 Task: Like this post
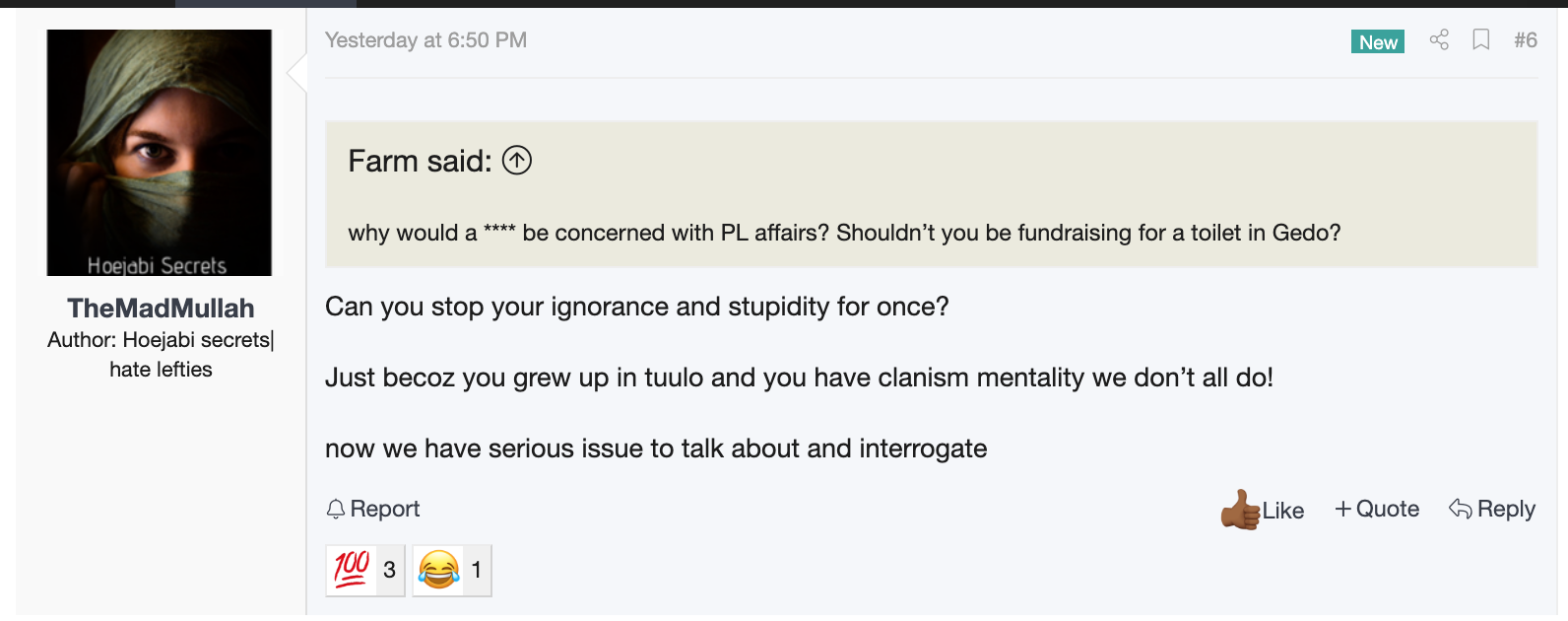tap(1263, 510)
